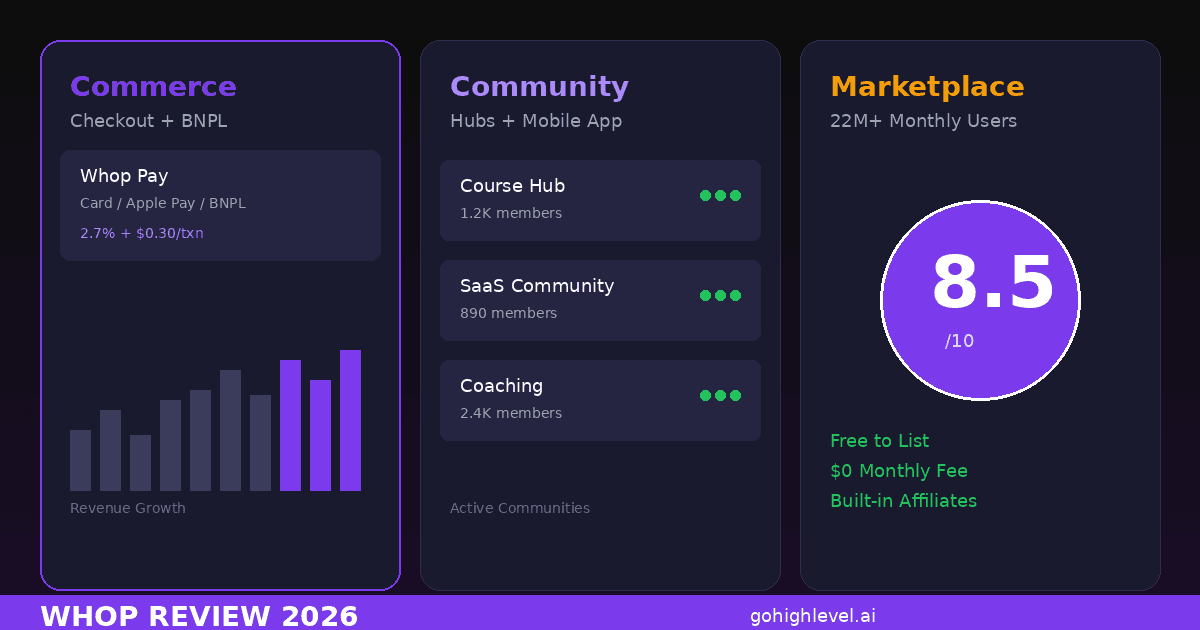Click the 22M+ Monthly Users subtitle
Viewport: 1200px width, 630px height.
pos(923,121)
